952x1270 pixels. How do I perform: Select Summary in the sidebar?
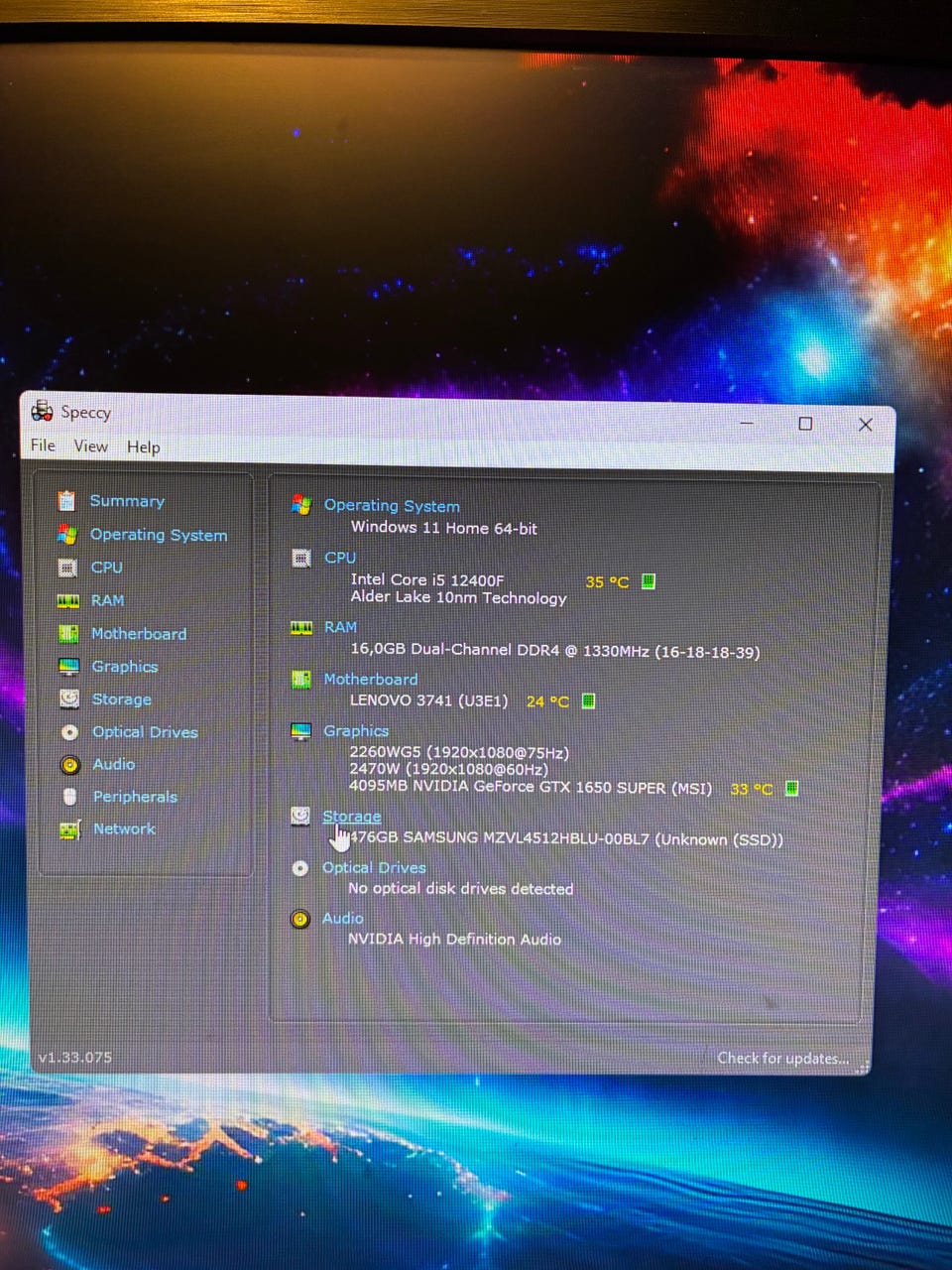127,501
